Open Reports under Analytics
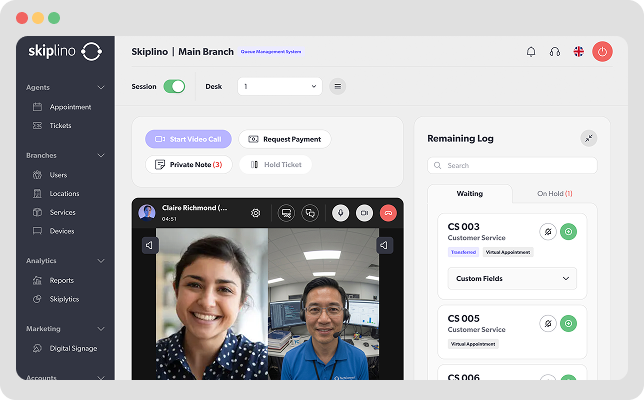This screenshot has width=644, height=400. [53, 280]
